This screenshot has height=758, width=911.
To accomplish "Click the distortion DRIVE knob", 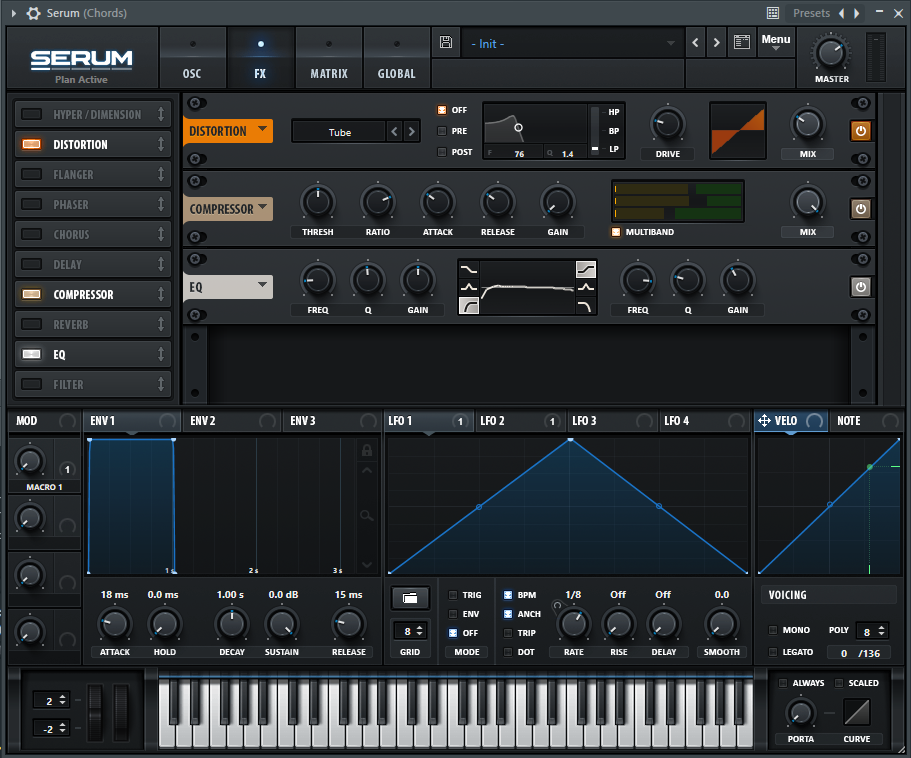I will [668, 124].
